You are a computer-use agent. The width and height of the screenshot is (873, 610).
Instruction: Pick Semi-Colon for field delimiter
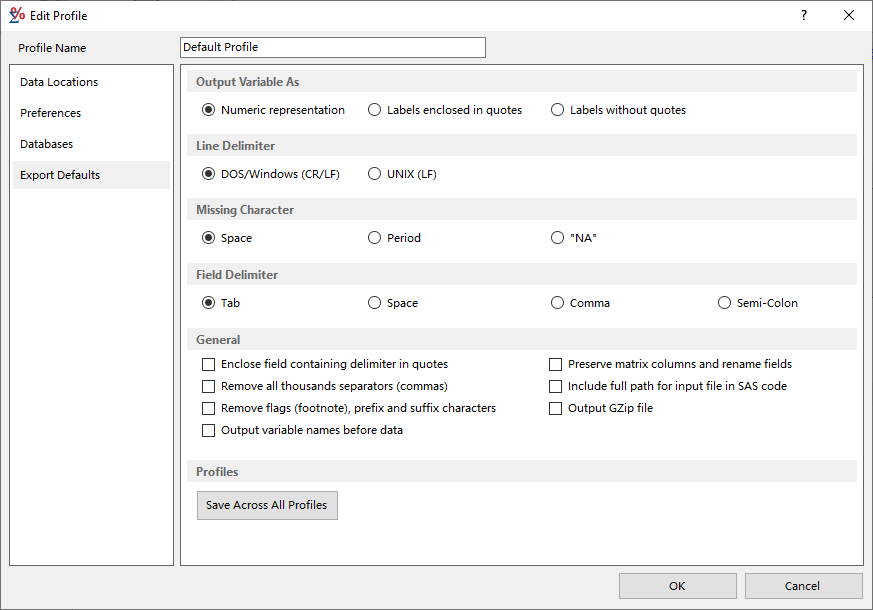(723, 302)
